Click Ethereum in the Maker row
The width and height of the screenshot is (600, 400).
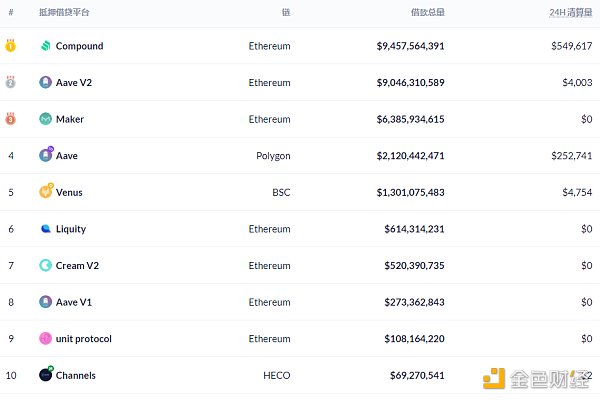pyautogui.click(x=269, y=119)
